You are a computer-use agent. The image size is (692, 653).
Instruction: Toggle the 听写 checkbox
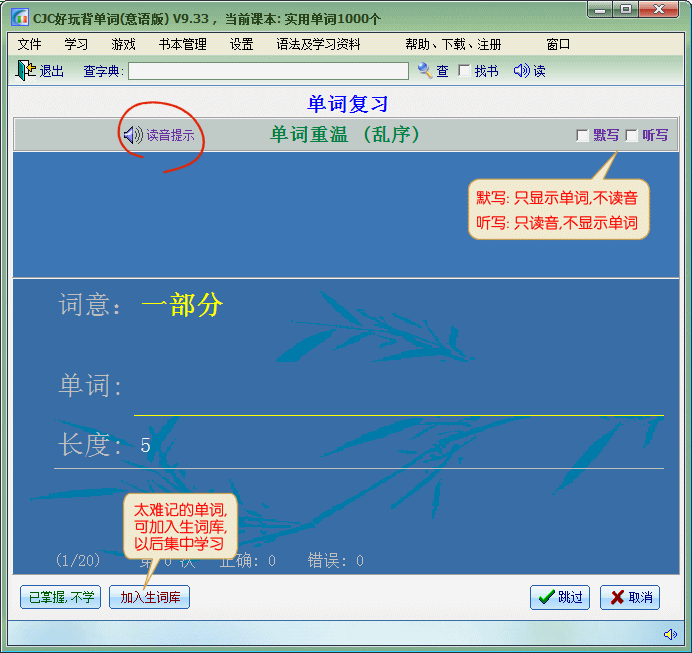631,136
